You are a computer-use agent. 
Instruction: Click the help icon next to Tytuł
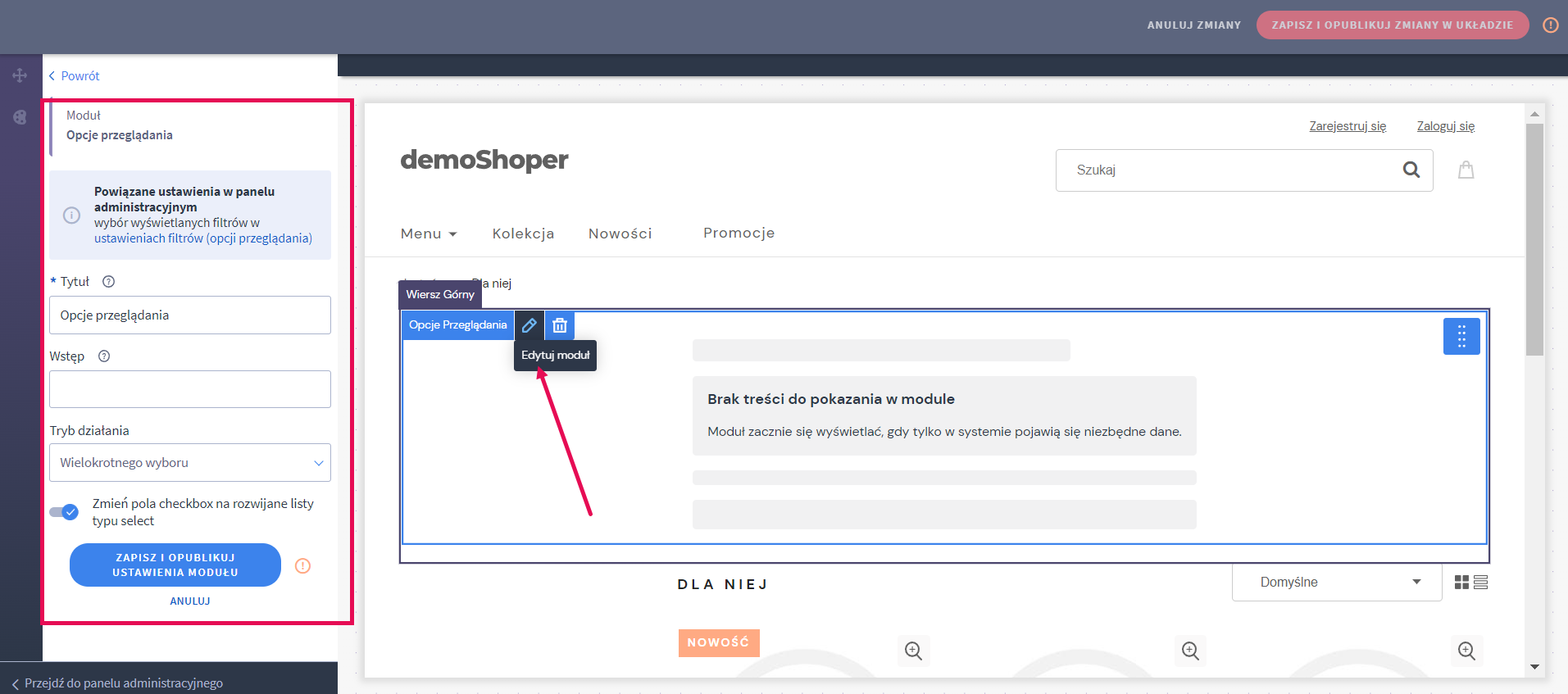pyautogui.click(x=108, y=282)
